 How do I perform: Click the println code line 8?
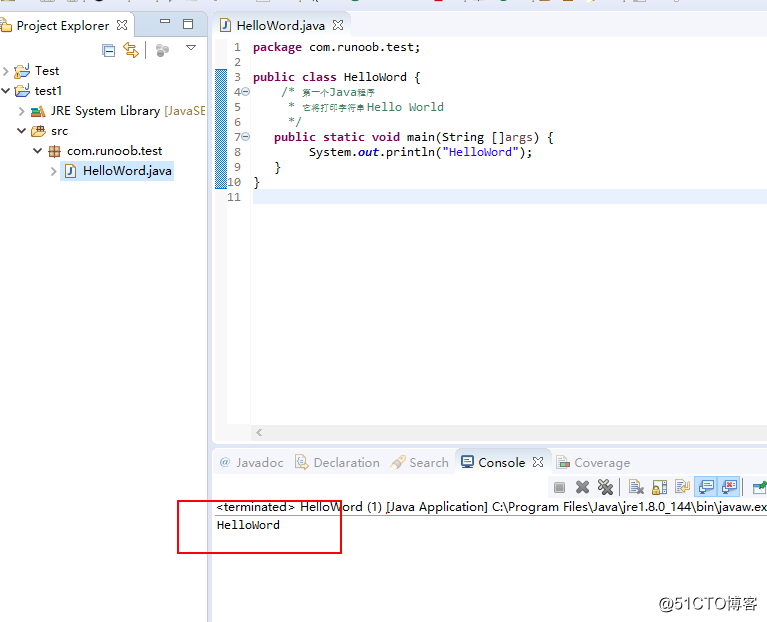pos(420,152)
